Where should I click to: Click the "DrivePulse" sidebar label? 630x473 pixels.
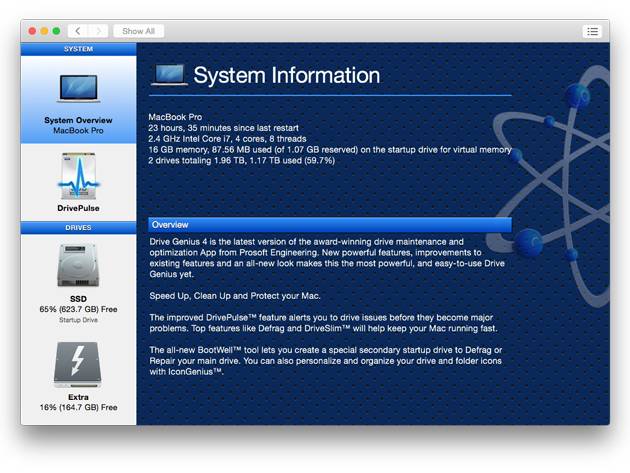(x=78, y=208)
